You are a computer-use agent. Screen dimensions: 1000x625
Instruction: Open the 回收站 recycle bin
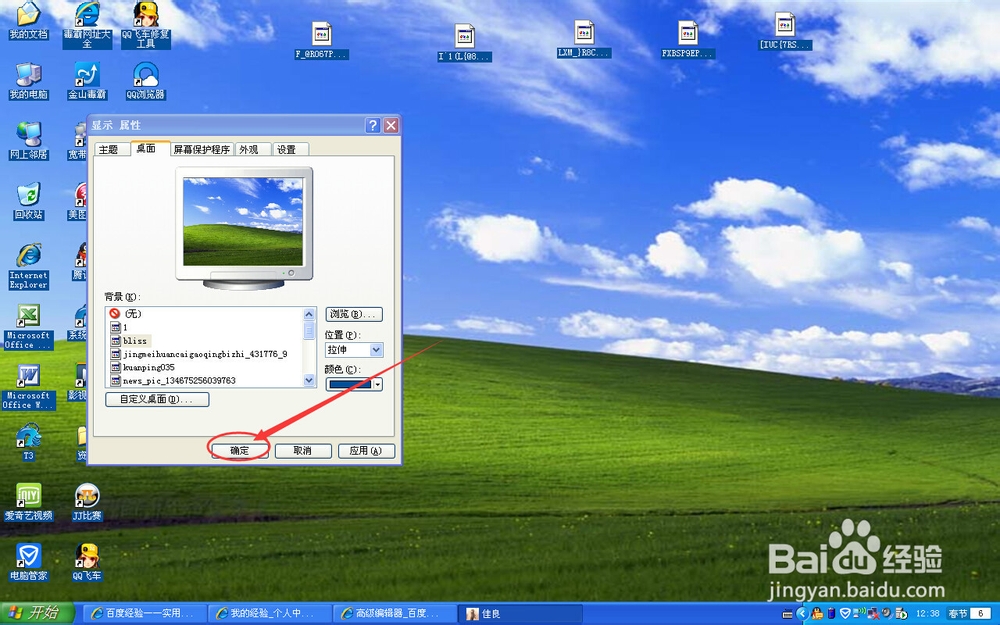[28, 201]
